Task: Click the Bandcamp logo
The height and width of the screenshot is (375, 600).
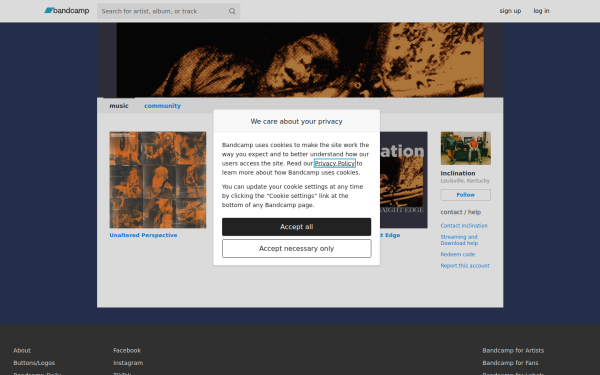Action: 67,11
